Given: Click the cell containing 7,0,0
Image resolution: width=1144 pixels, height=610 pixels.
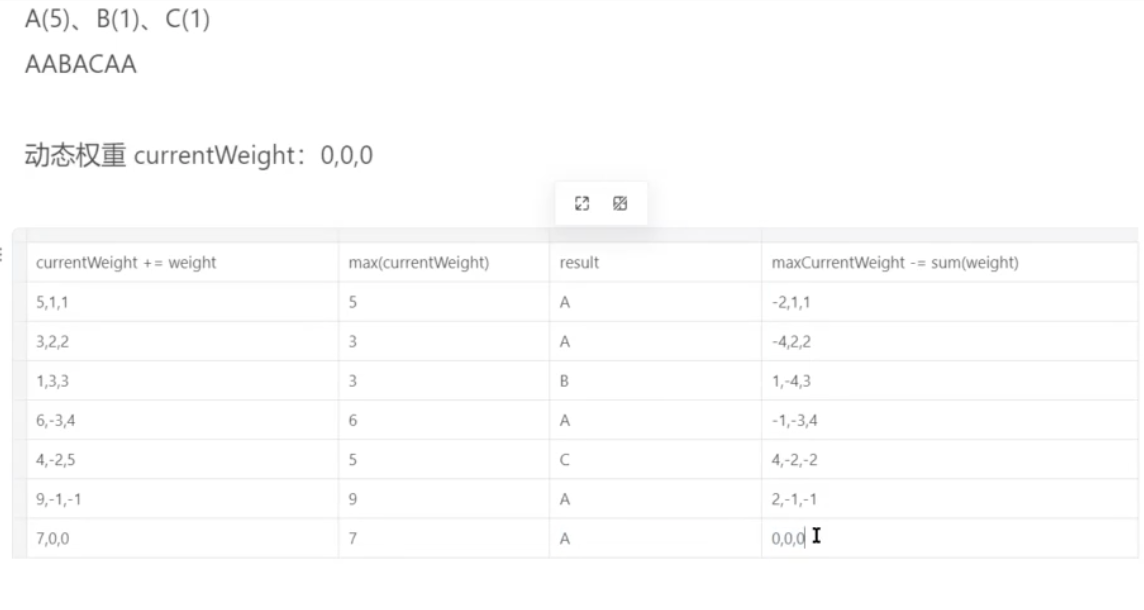Looking at the screenshot, I should coord(182,538).
